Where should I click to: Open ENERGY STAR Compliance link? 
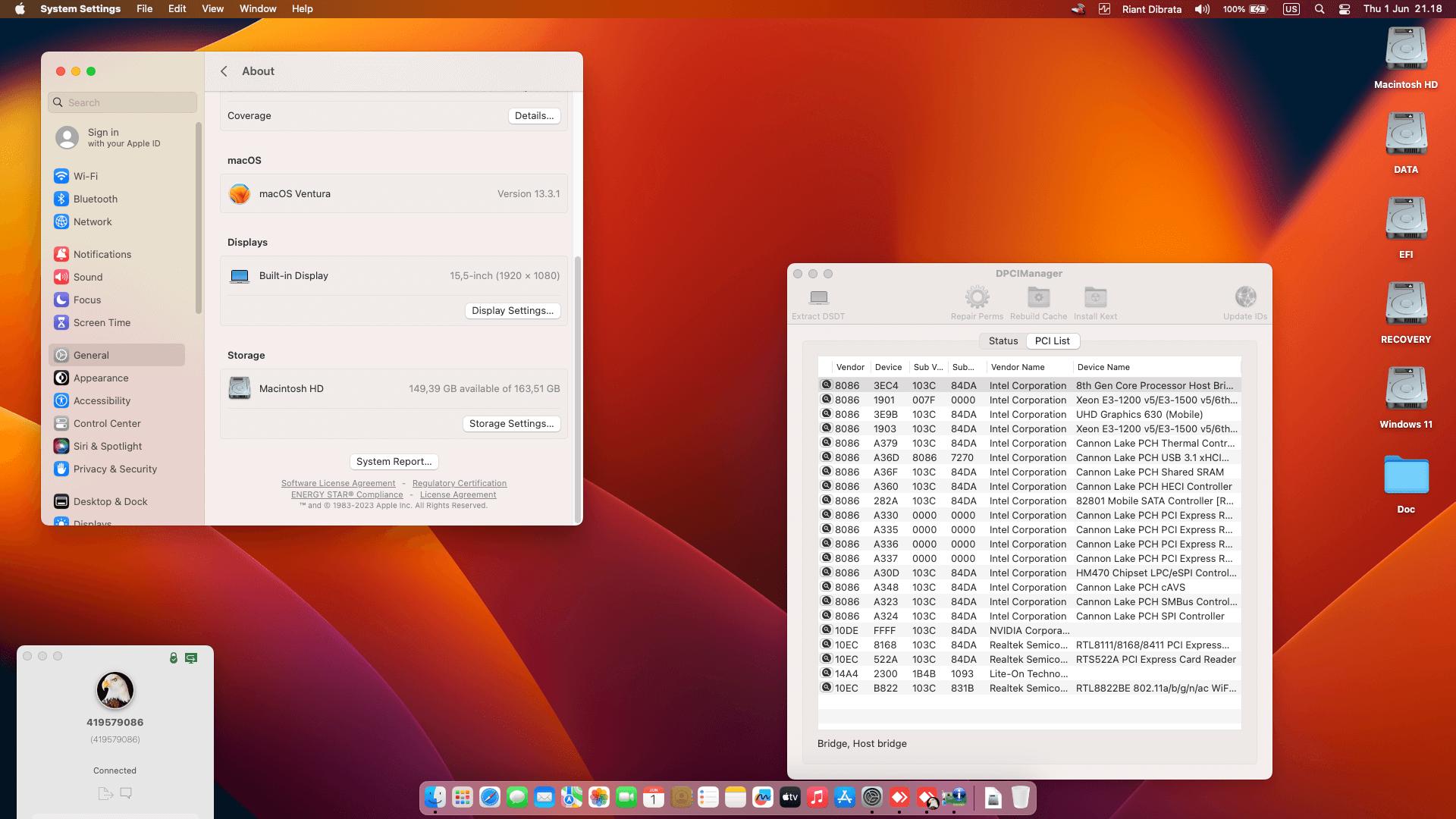pos(347,495)
